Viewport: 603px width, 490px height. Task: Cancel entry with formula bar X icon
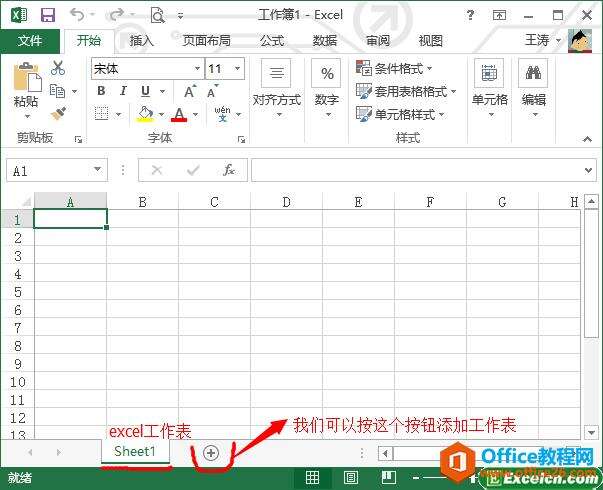click(x=157, y=170)
